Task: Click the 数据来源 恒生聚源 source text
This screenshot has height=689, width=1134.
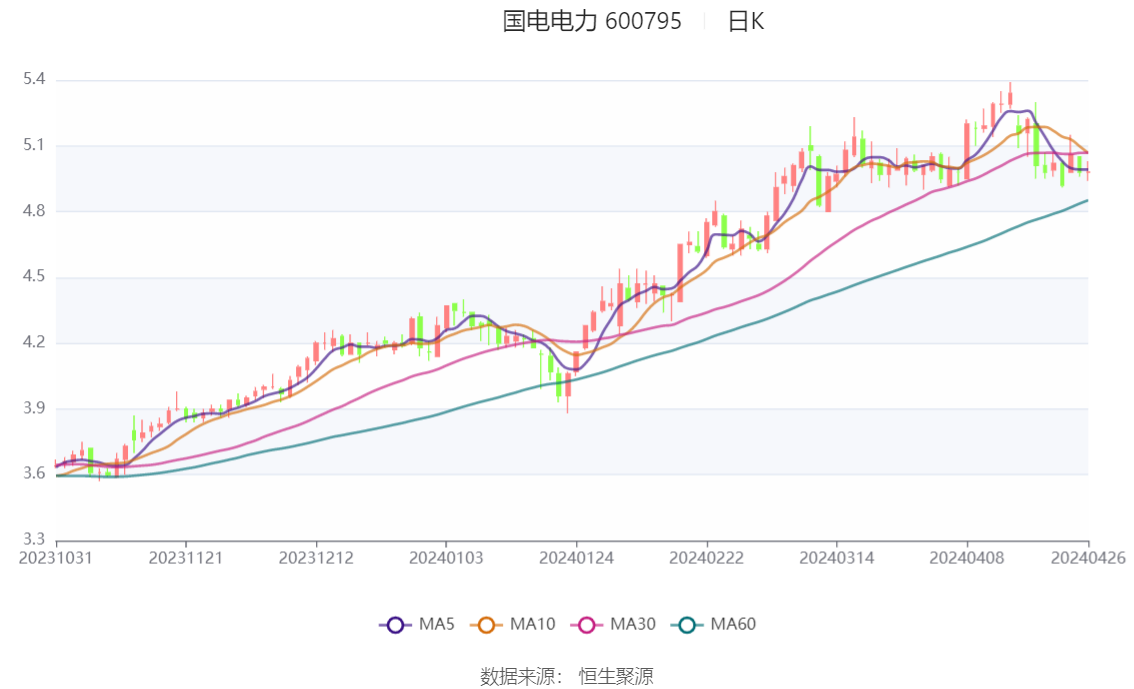Action: click(x=566, y=677)
